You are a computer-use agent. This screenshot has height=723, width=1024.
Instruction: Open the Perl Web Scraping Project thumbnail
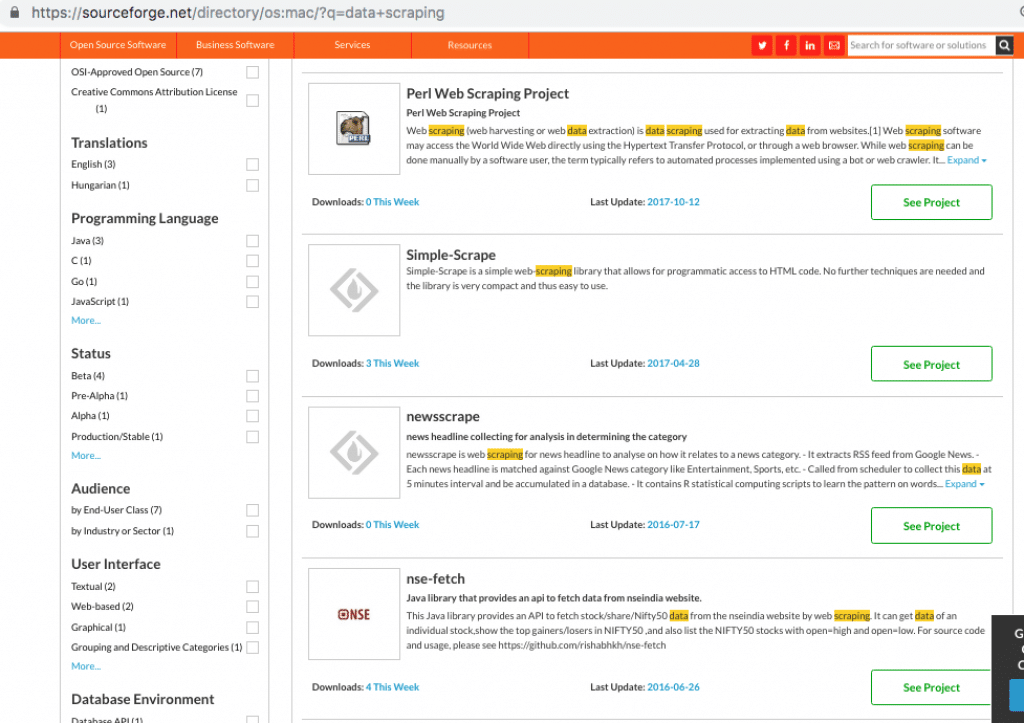pos(354,129)
